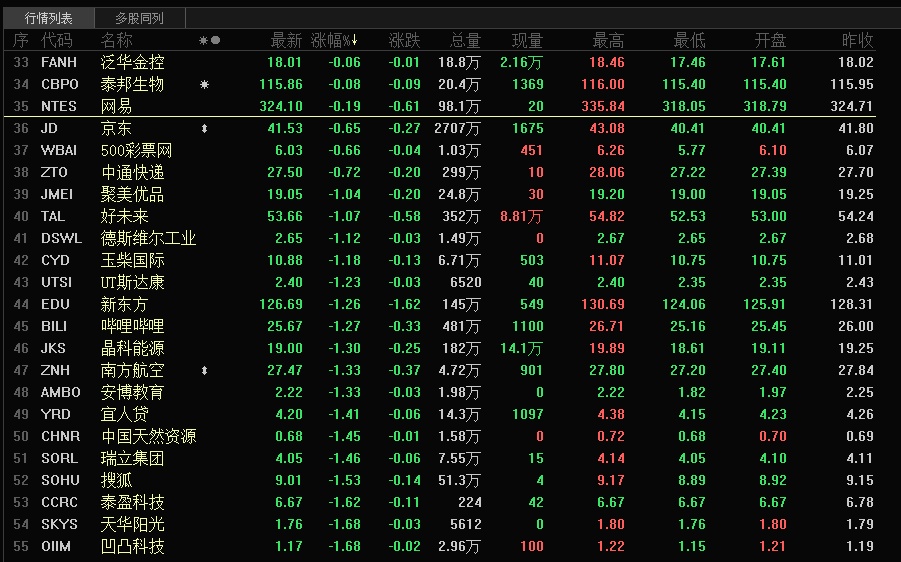Select the UT斯达康 stock name
901x562 pixels.
click(x=132, y=283)
